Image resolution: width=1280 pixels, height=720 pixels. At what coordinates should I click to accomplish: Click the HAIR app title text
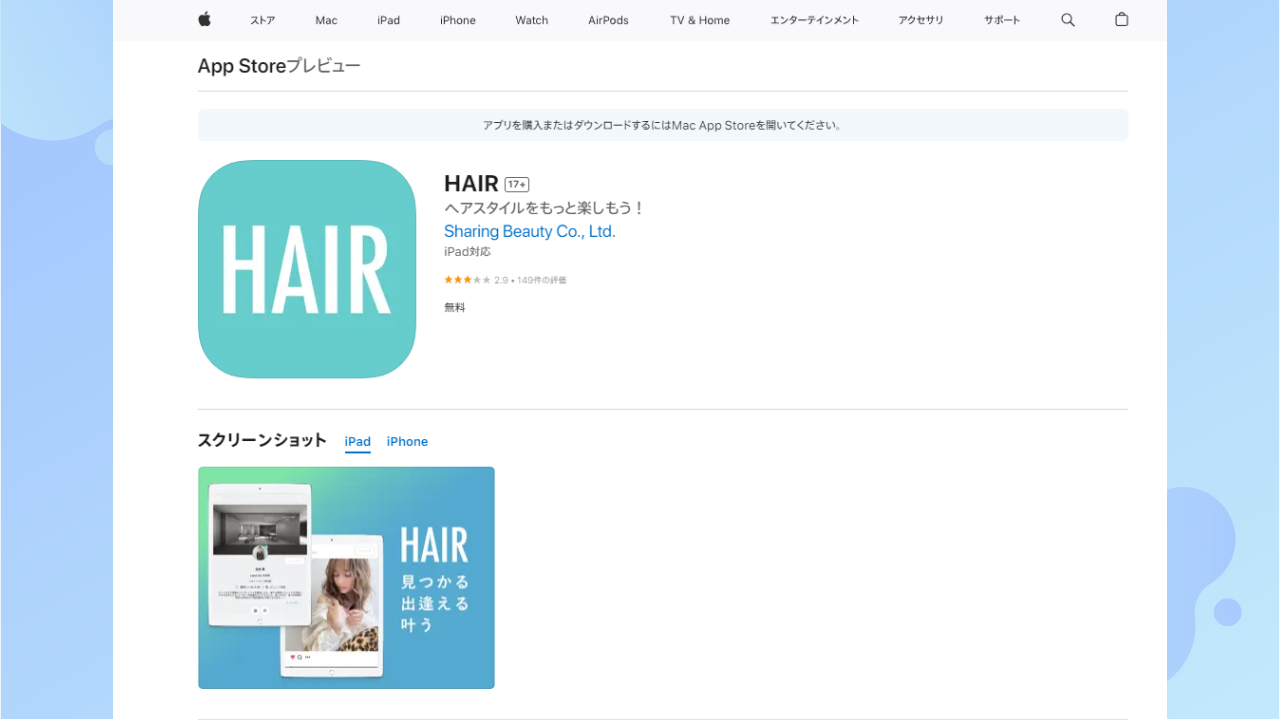tap(471, 184)
